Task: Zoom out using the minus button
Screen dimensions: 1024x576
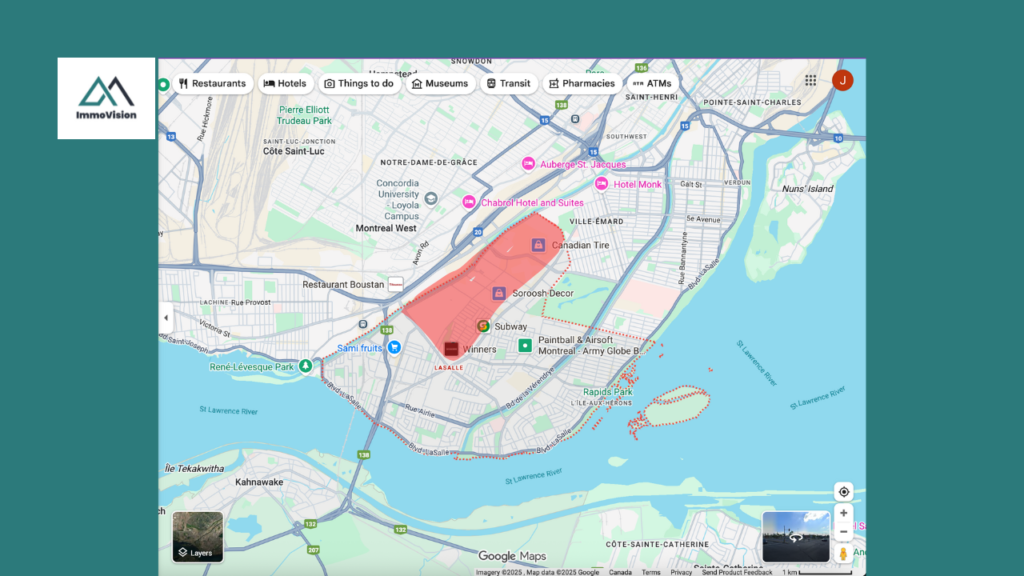Action: pos(844,532)
